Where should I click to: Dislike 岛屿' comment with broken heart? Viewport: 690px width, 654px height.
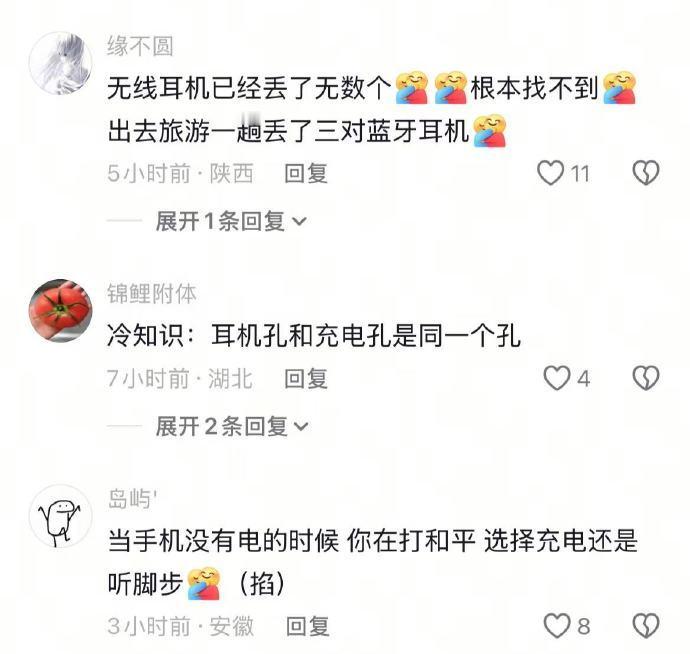point(646,626)
